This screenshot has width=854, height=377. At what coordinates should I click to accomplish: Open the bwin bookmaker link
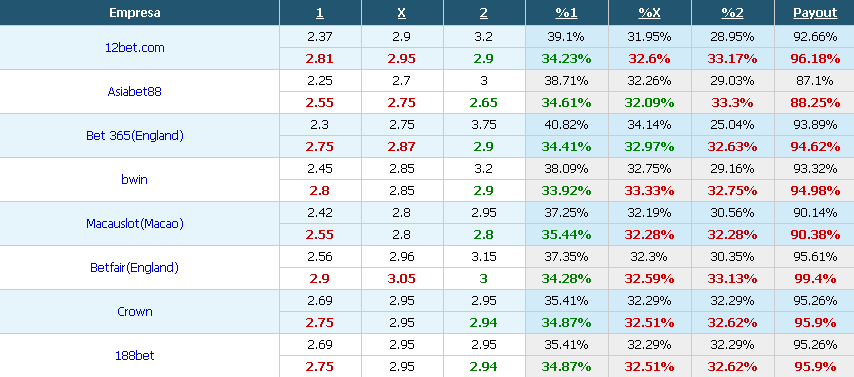(x=135, y=179)
